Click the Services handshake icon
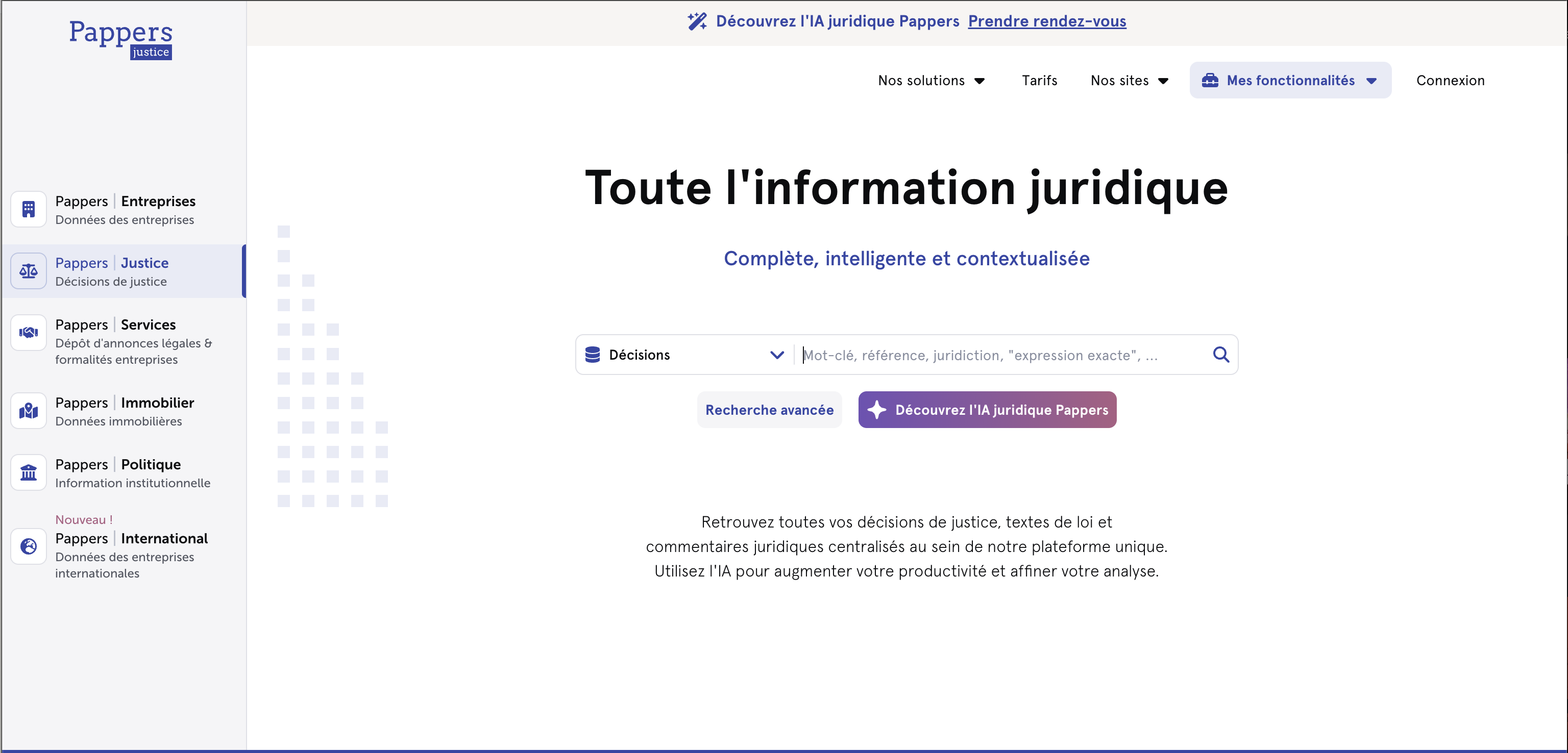Viewport: 1568px width, 753px height. [29, 333]
